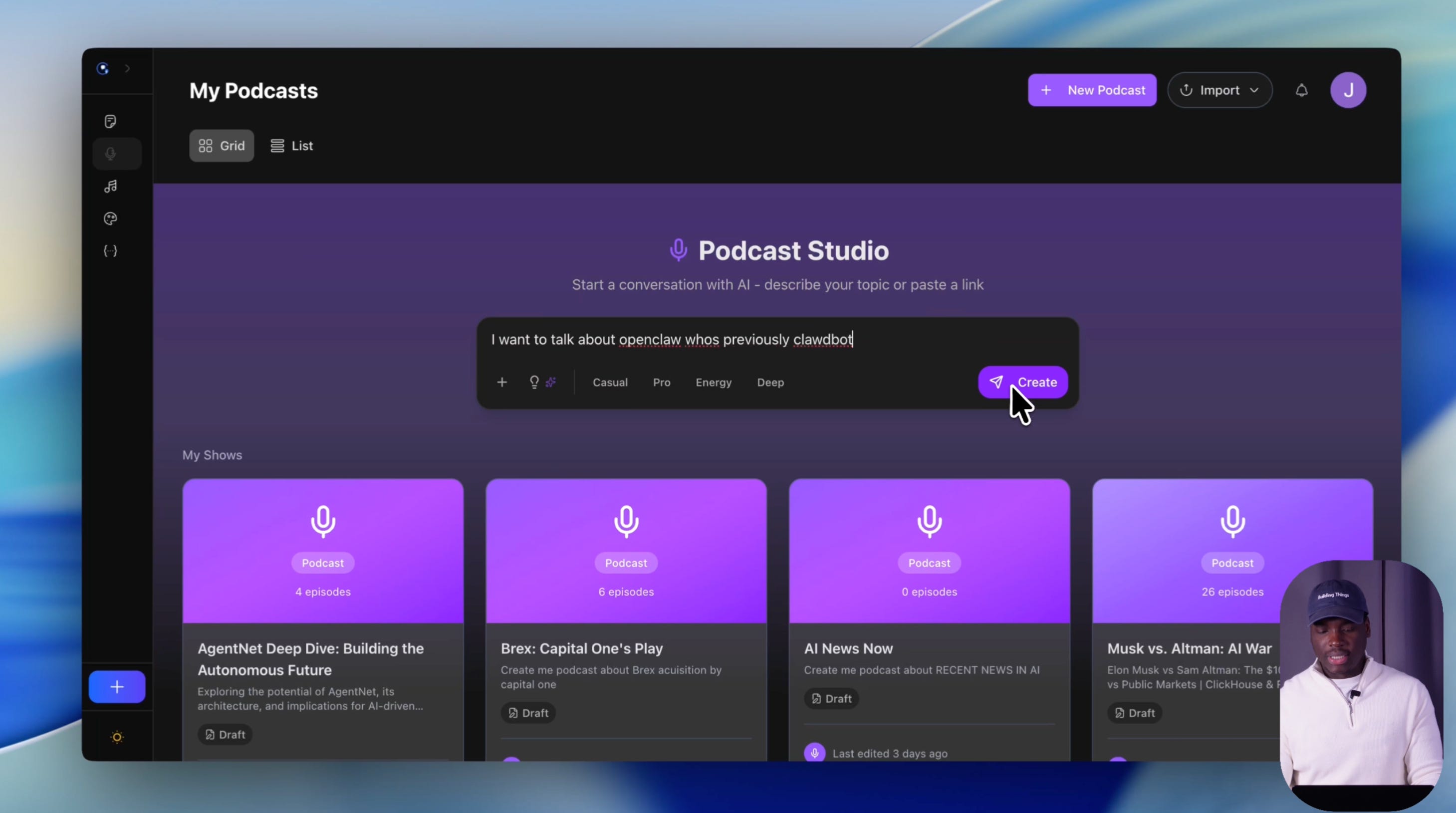
Task: Click the Podcast tag on the 6 episodes card
Action: point(626,563)
